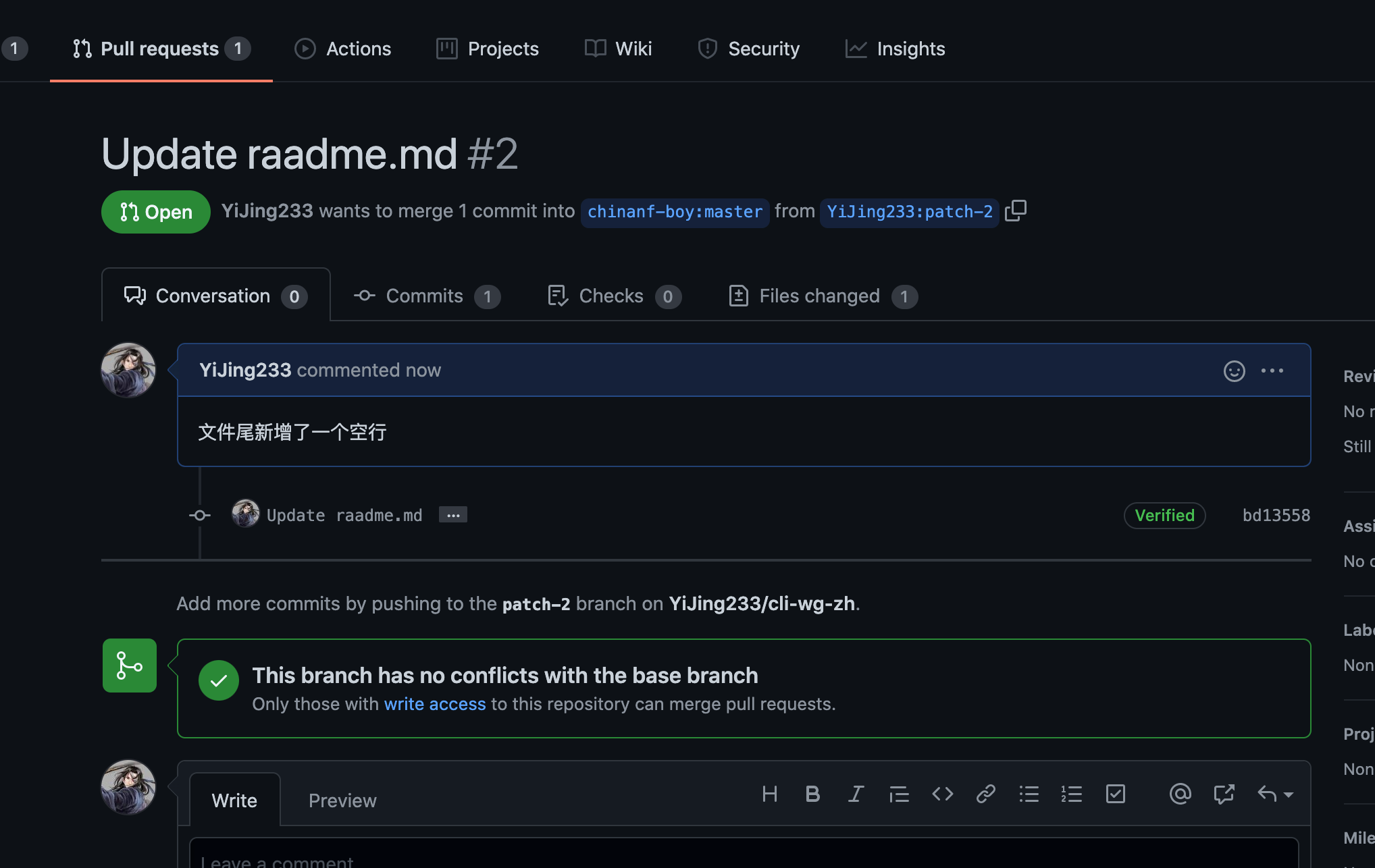The width and height of the screenshot is (1375, 868).
Task: Expand the commit message ellipsis
Action: pyautogui.click(x=452, y=514)
